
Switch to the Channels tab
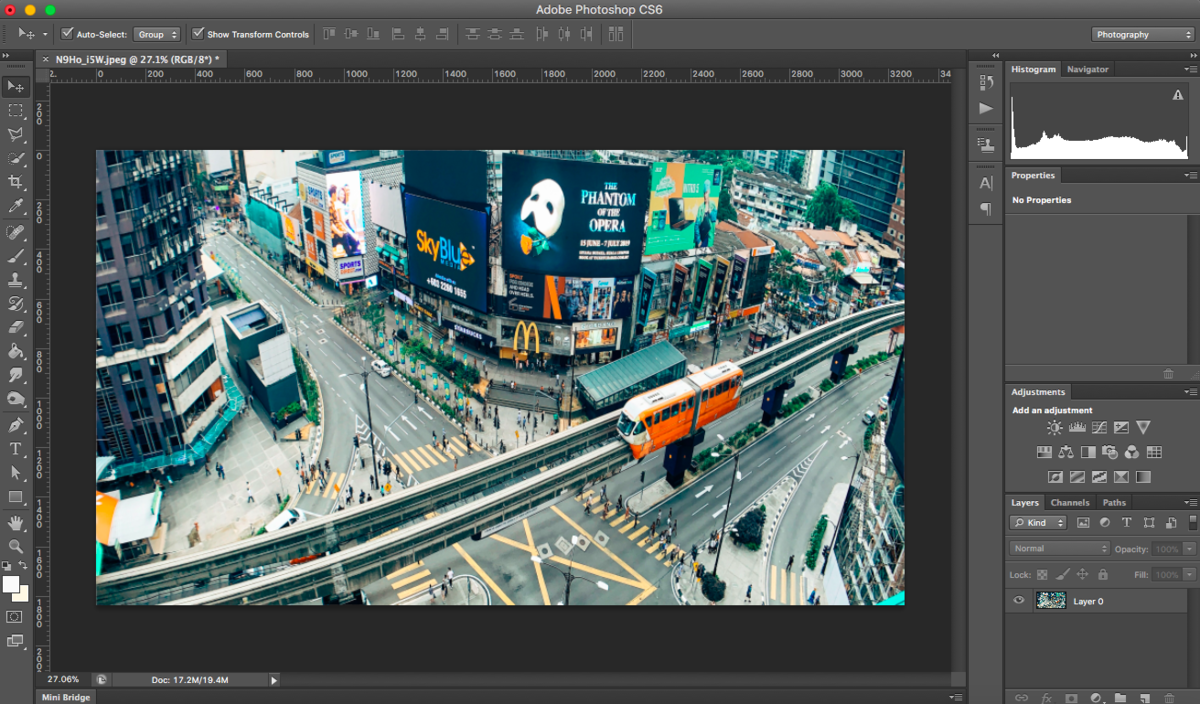(1070, 502)
